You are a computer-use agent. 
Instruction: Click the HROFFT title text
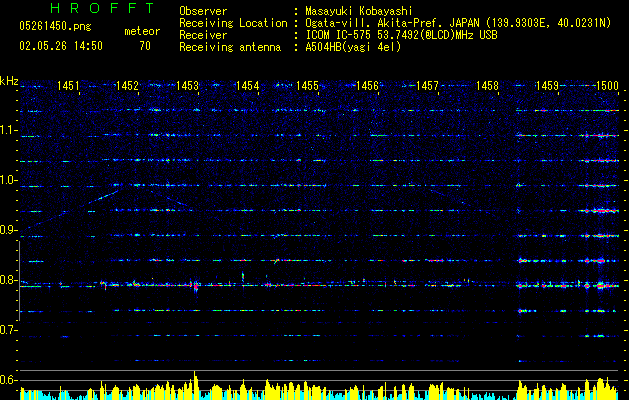[x=103, y=8]
